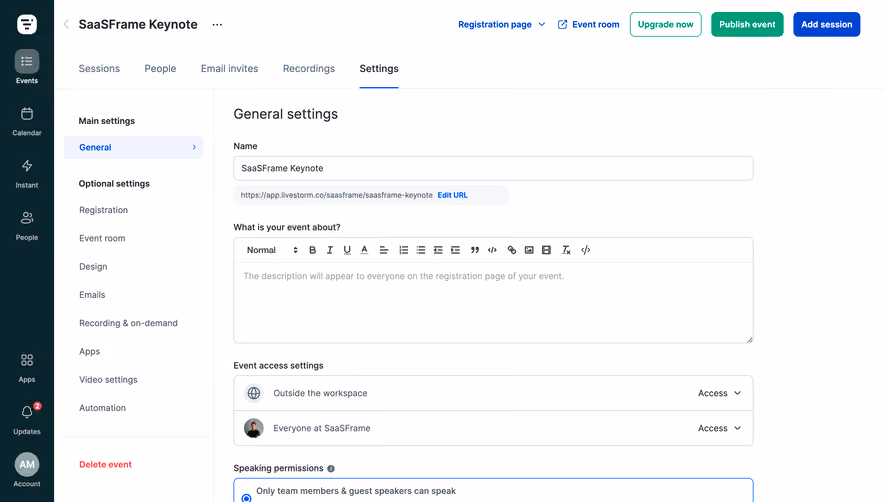Viewport: 885px width, 502px height.
Task: Click the Upgrade now button
Action: (665, 24)
